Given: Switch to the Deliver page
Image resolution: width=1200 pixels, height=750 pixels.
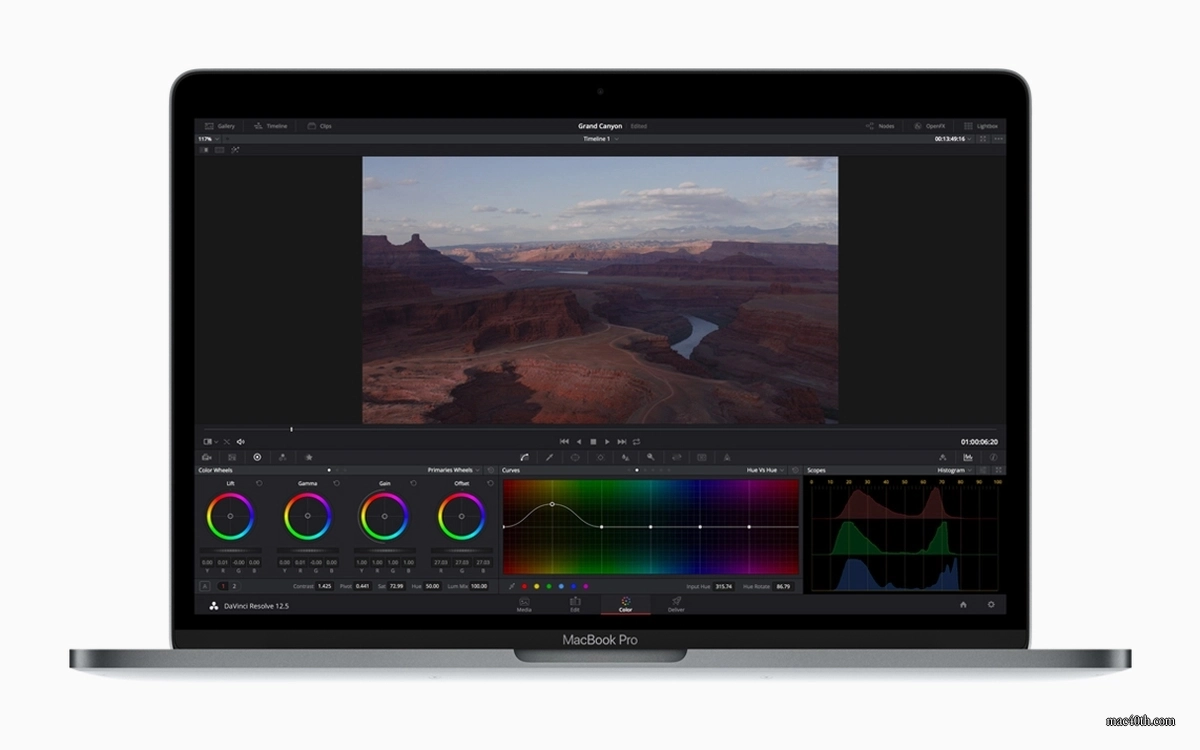Looking at the screenshot, I should pos(676,605).
